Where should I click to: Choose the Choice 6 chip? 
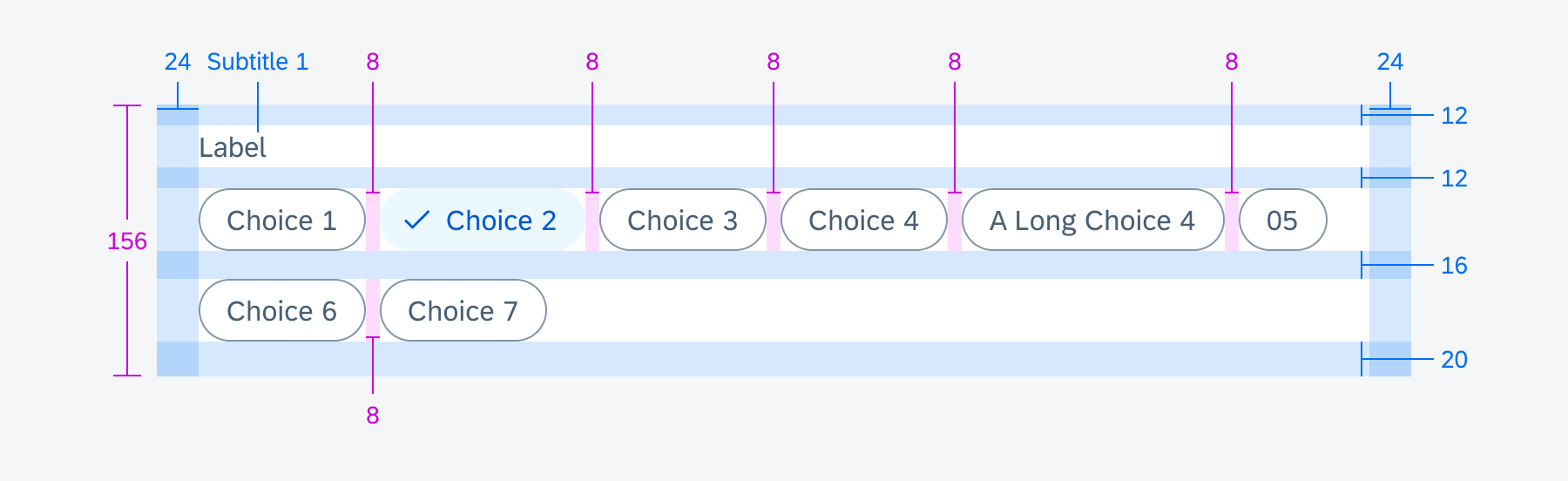pos(282,310)
